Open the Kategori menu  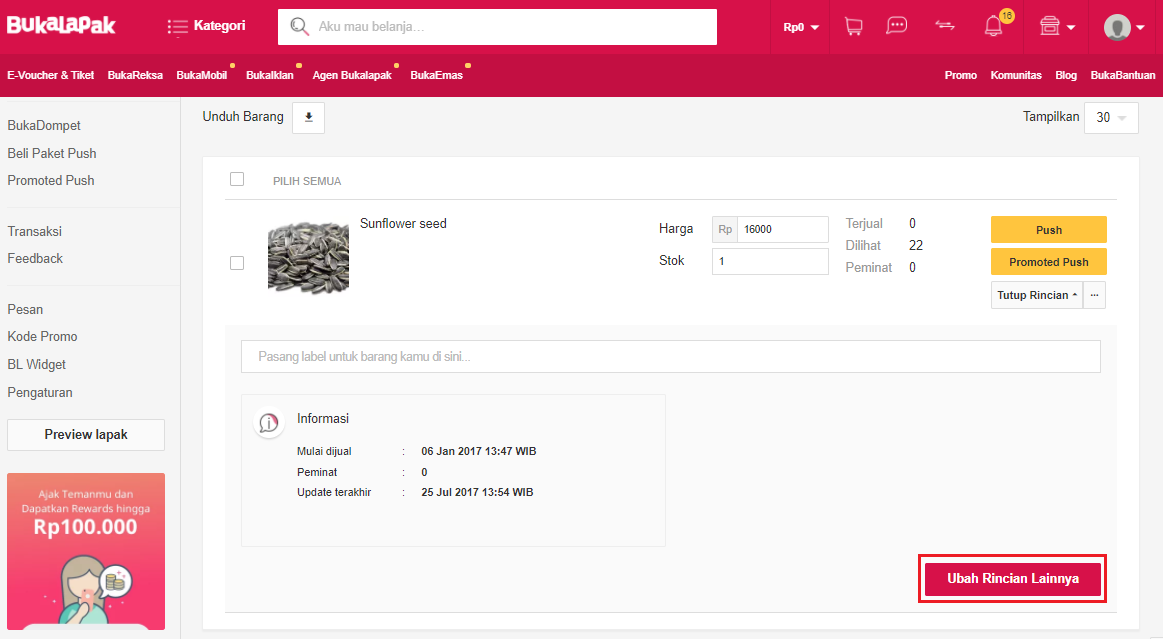coord(206,26)
